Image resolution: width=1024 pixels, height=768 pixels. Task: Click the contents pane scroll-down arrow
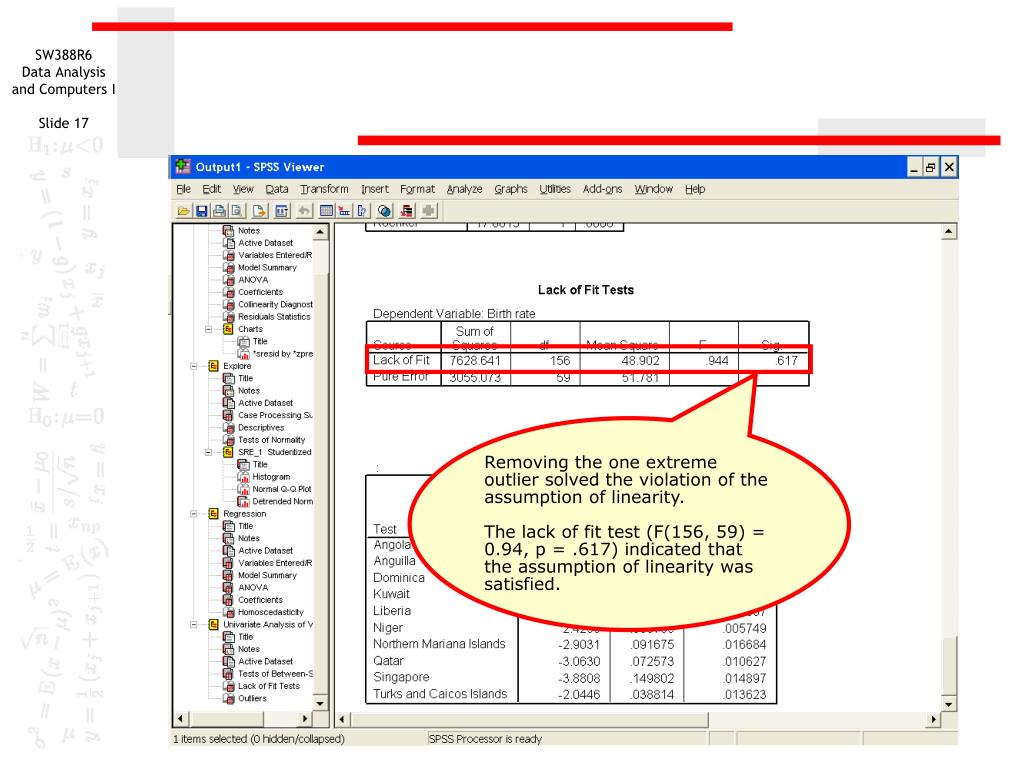coord(949,704)
